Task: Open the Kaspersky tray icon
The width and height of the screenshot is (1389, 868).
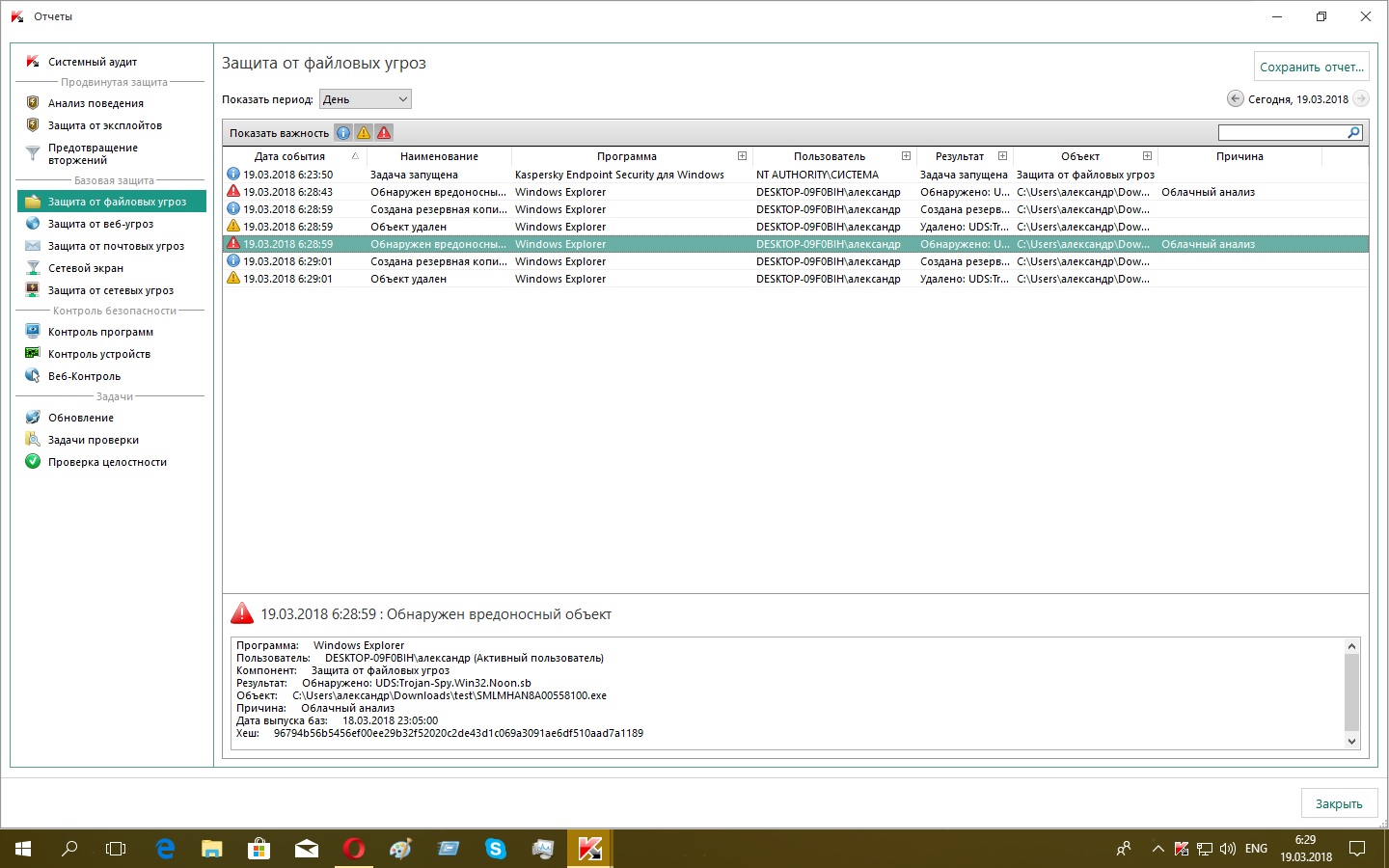Action: [x=1182, y=849]
